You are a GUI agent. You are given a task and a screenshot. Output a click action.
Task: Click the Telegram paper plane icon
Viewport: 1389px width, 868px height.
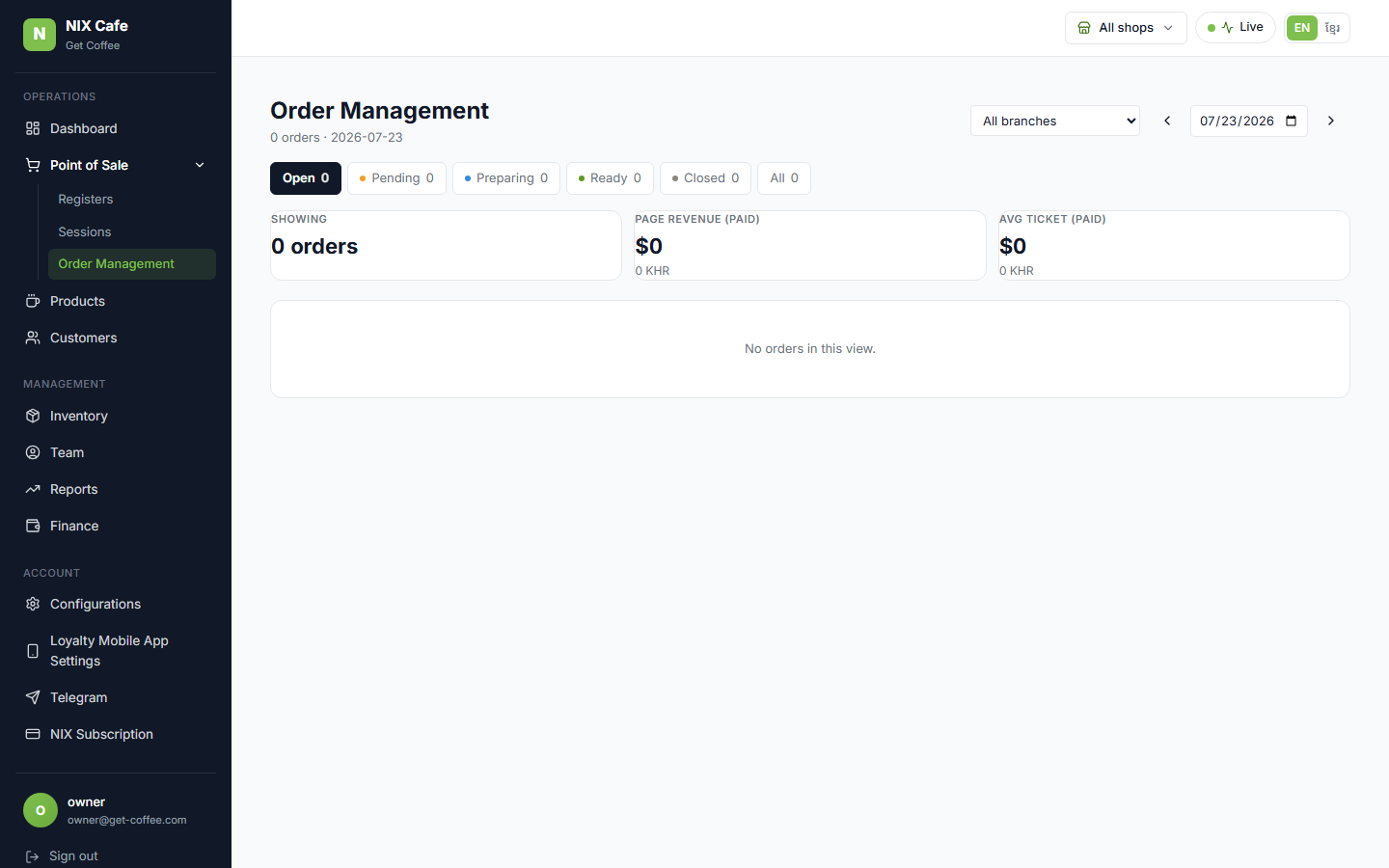coord(33,697)
